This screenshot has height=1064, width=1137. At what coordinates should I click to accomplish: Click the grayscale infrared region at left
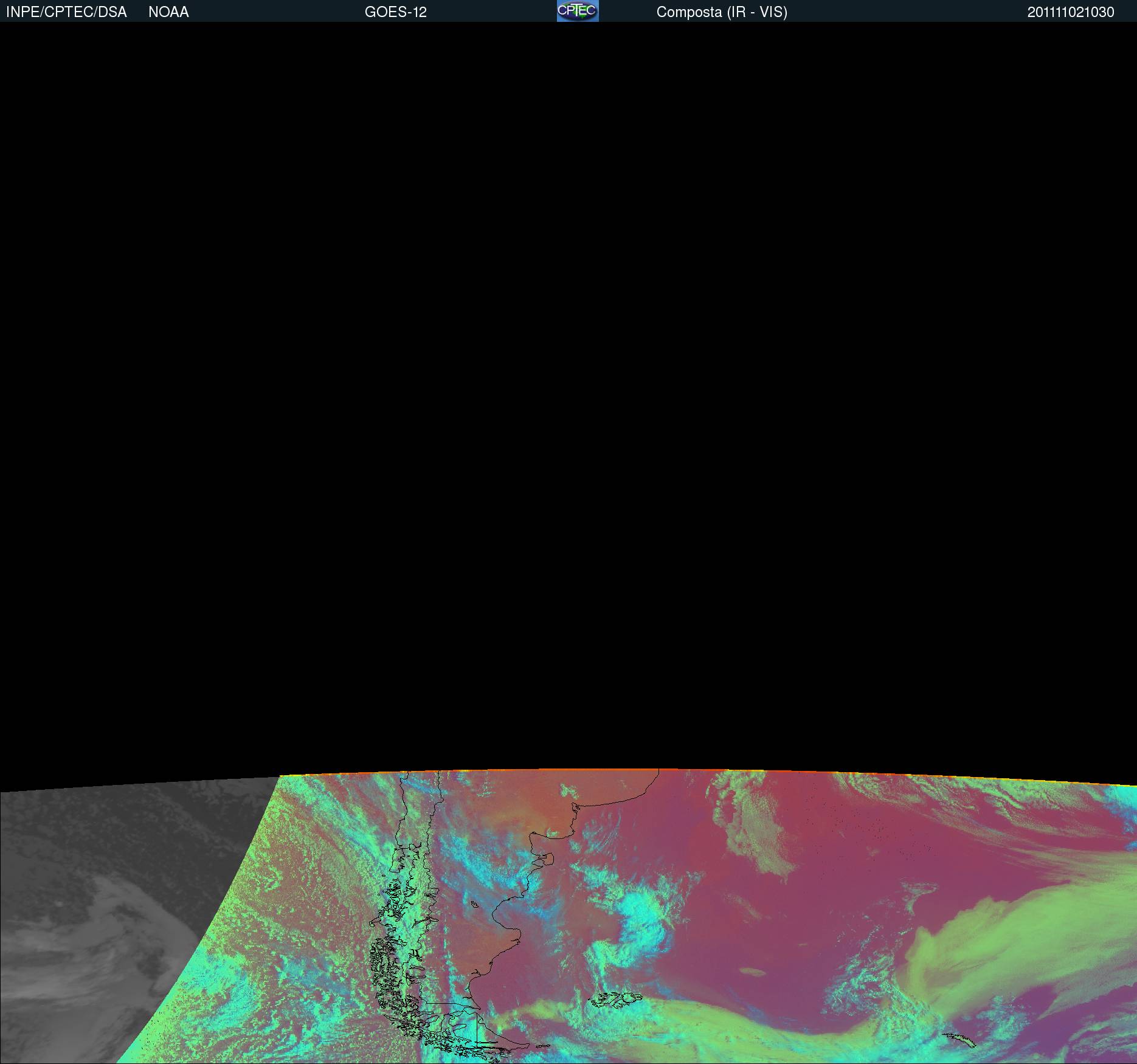(91, 912)
